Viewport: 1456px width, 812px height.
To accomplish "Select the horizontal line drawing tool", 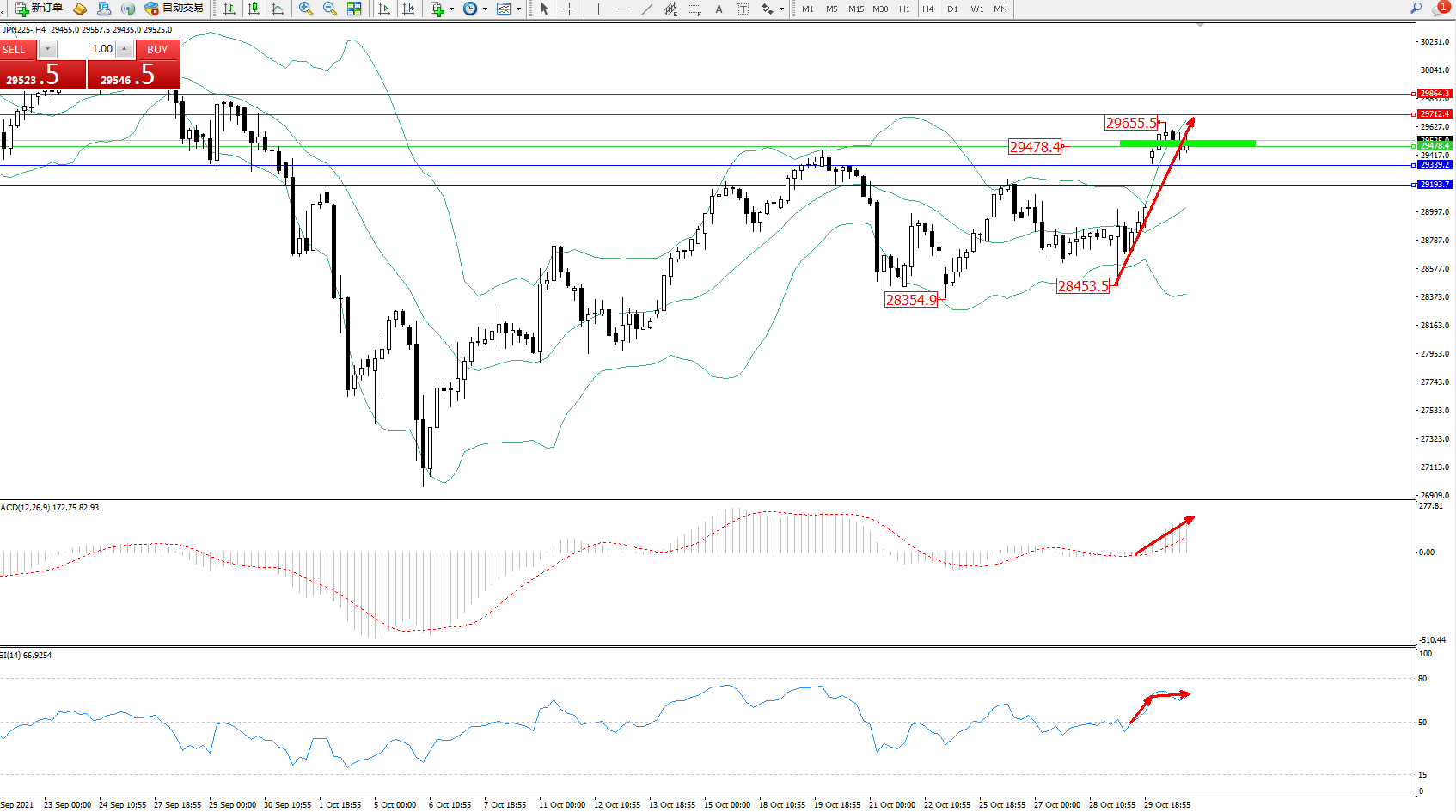I will point(622,9).
